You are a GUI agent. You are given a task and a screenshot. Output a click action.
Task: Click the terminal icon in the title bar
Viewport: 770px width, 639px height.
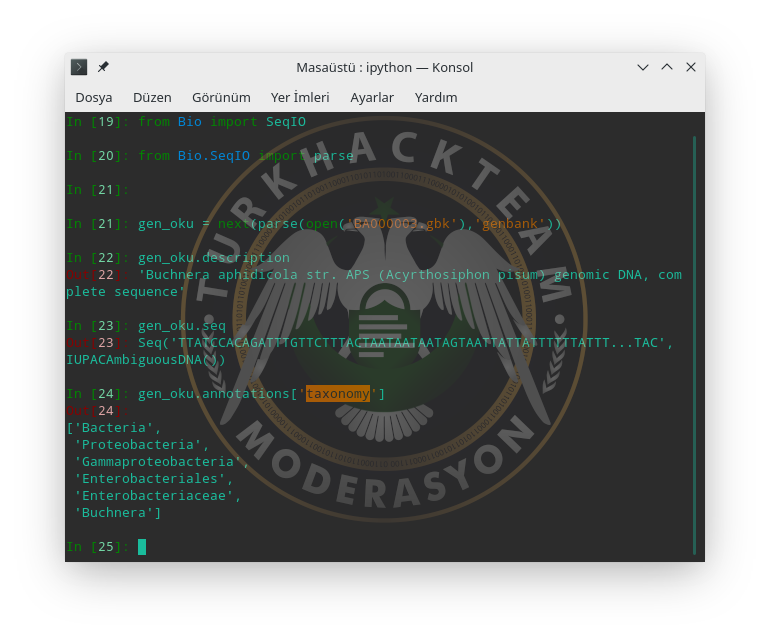[x=79, y=67]
